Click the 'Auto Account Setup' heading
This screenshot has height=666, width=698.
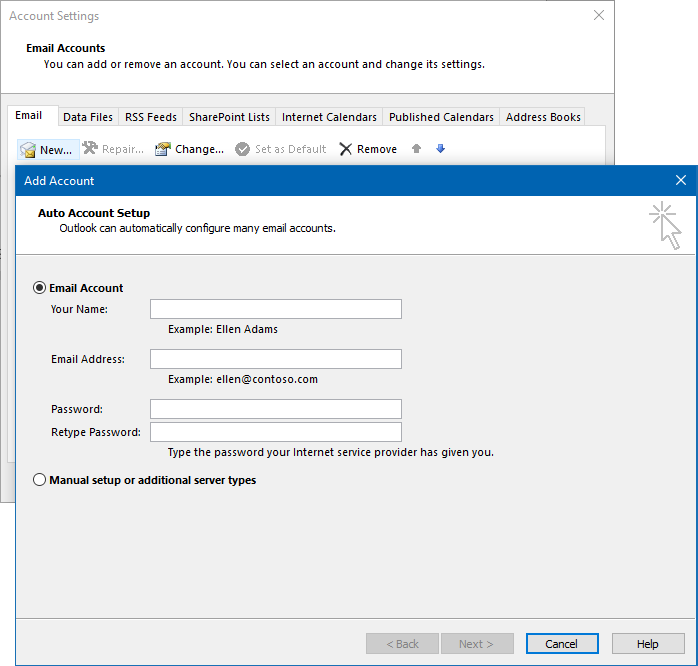94,213
